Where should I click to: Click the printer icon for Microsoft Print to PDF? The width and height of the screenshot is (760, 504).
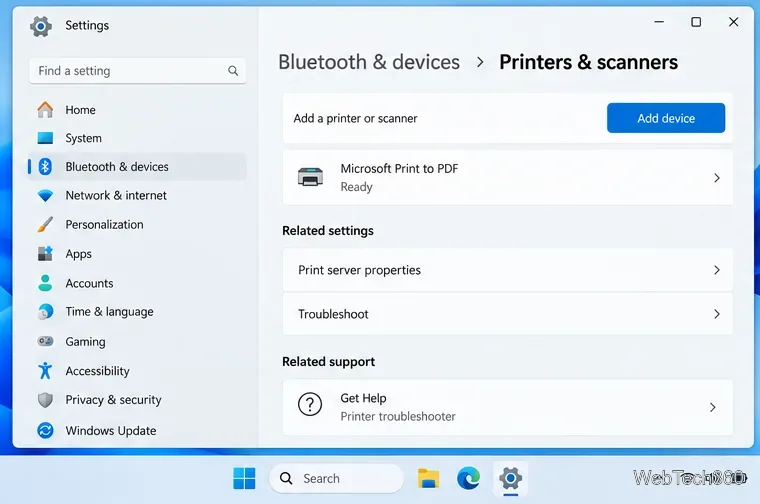[310, 177]
